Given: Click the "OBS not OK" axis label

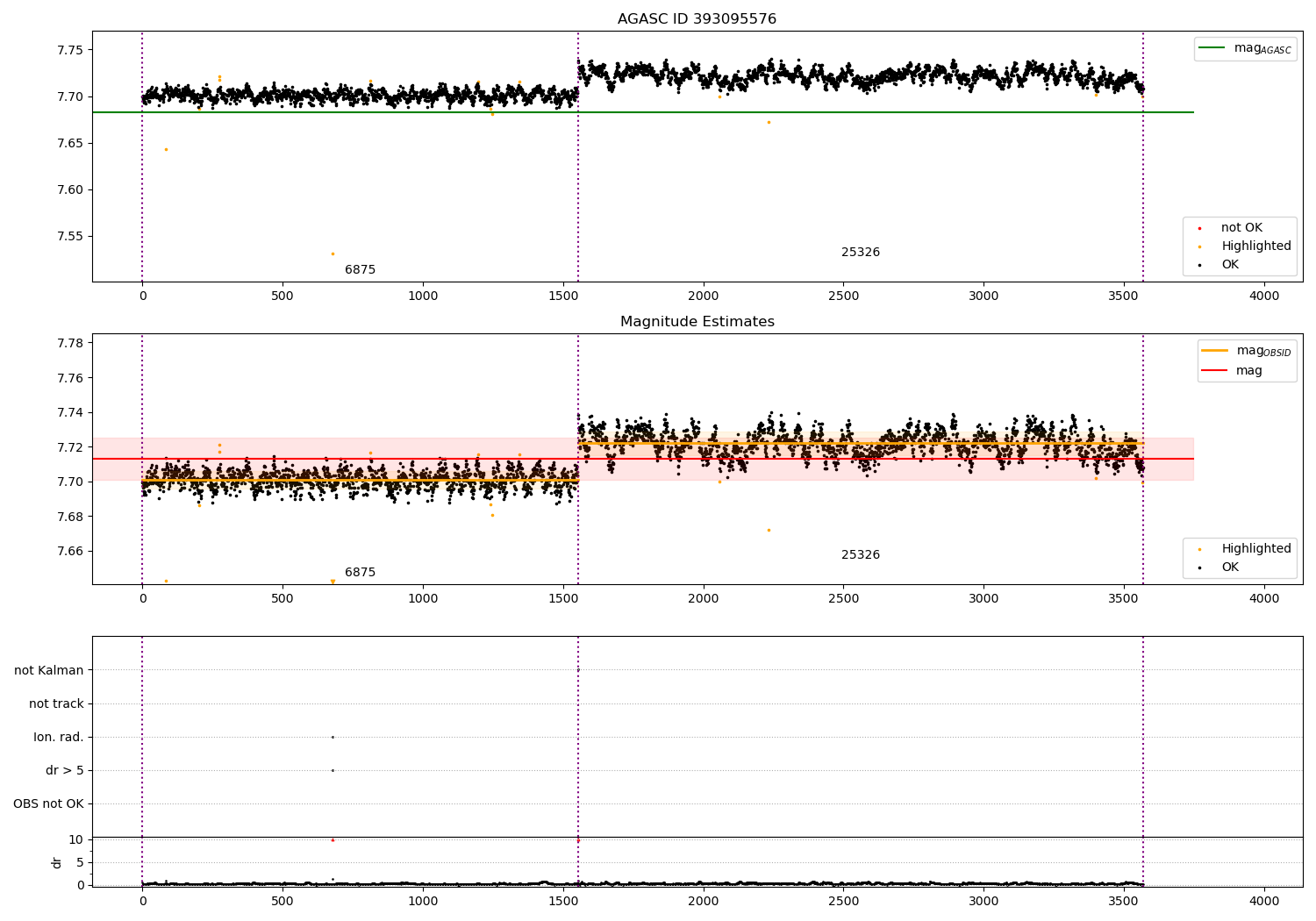Looking at the screenshot, I should pyautogui.click(x=48, y=804).
